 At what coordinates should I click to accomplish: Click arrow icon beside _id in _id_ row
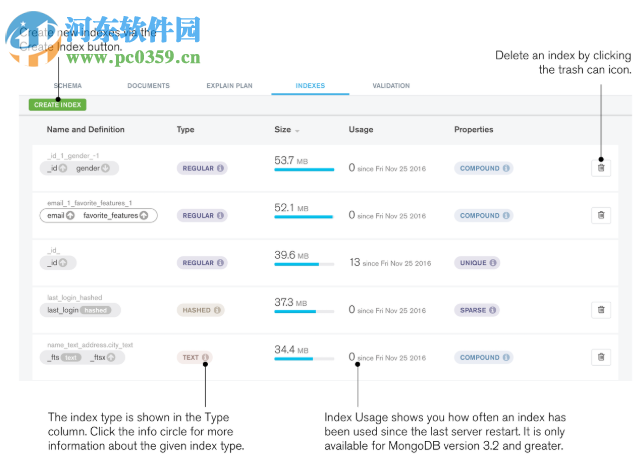pyautogui.click(x=63, y=262)
